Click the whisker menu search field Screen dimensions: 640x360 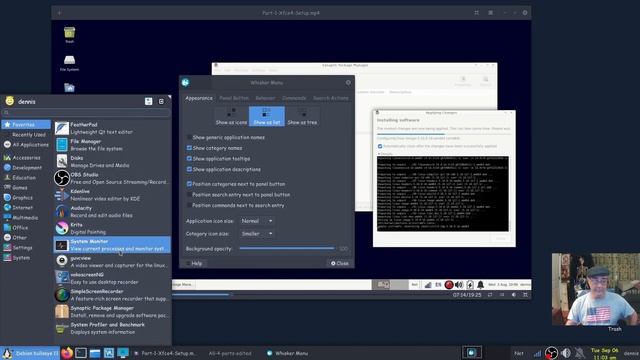pyautogui.click(x=86, y=112)
